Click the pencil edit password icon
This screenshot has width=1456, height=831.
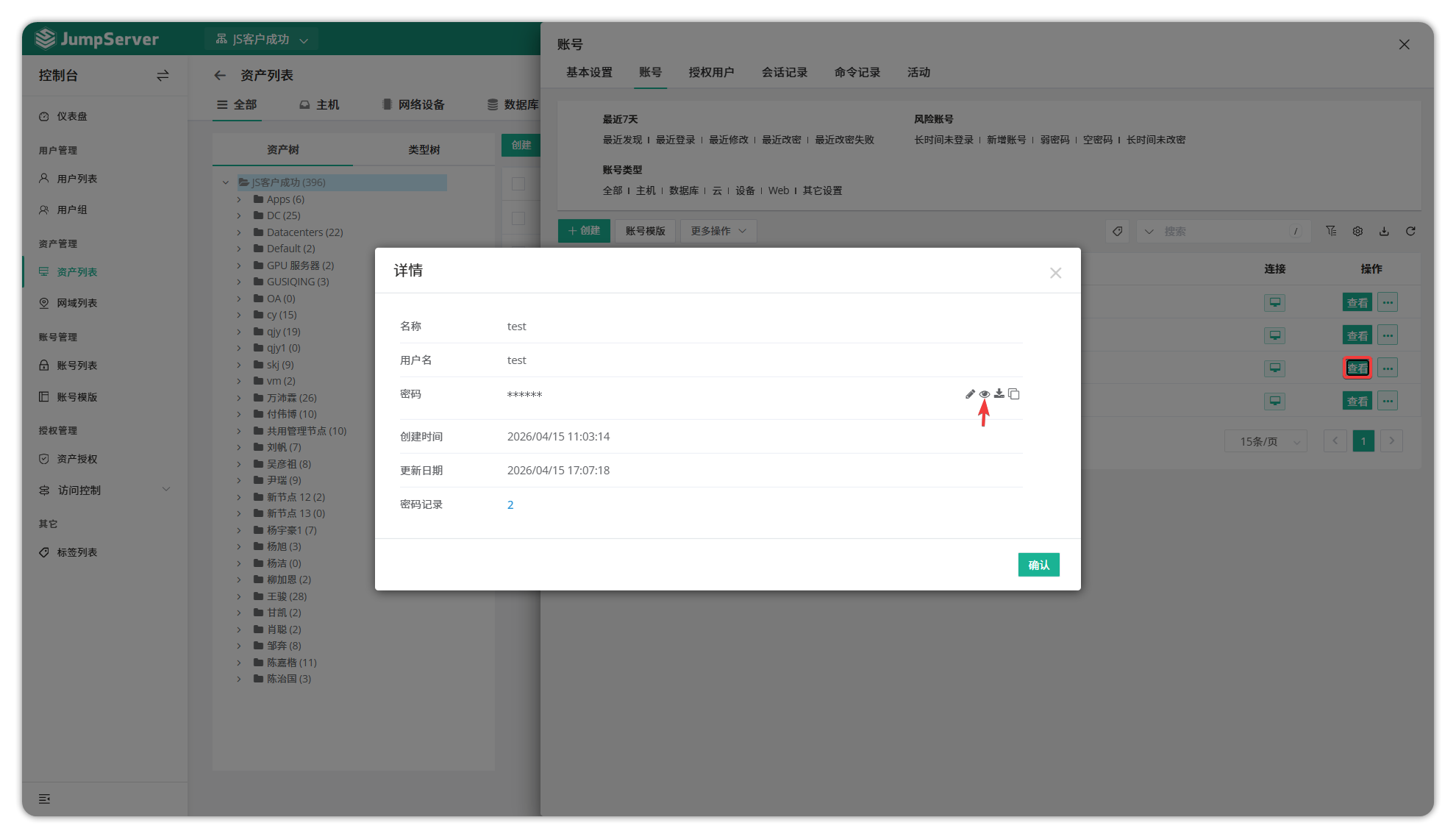(970, 394)
